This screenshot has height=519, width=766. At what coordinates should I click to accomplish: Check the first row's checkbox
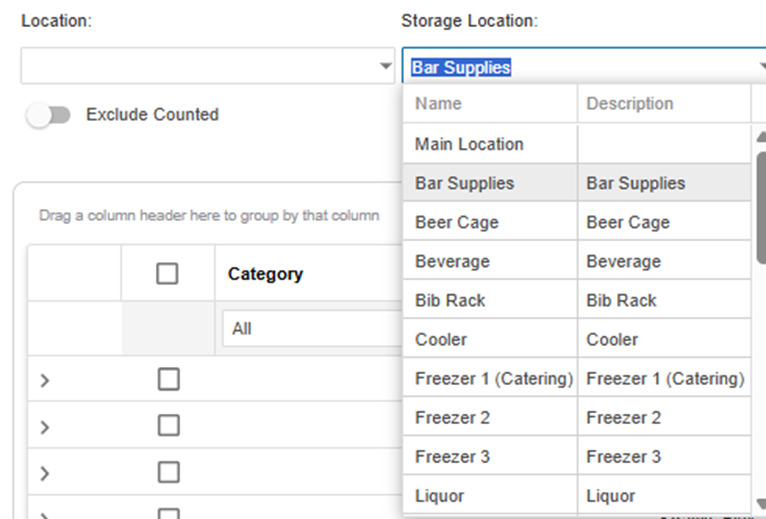coord(168,379)
